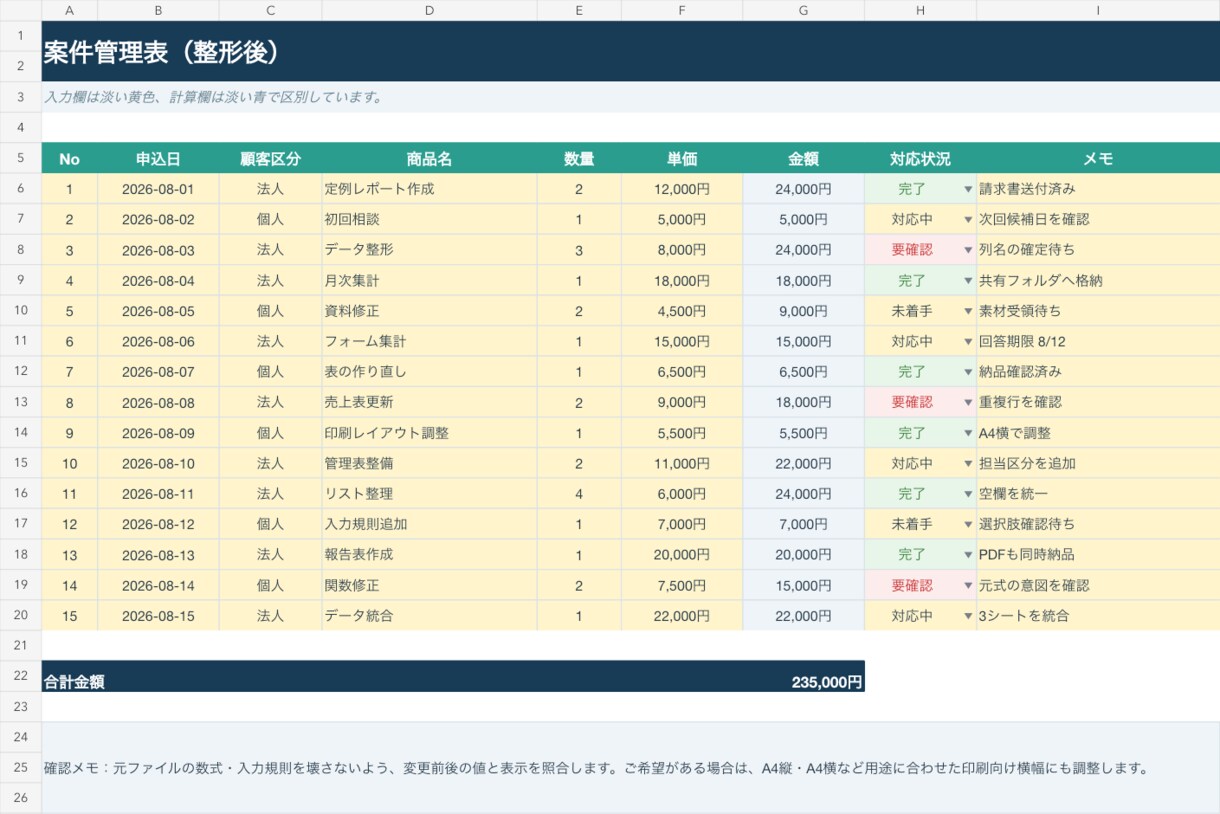Click the 単価 header cell
The image size is (1220, 814).
point(682,158)
